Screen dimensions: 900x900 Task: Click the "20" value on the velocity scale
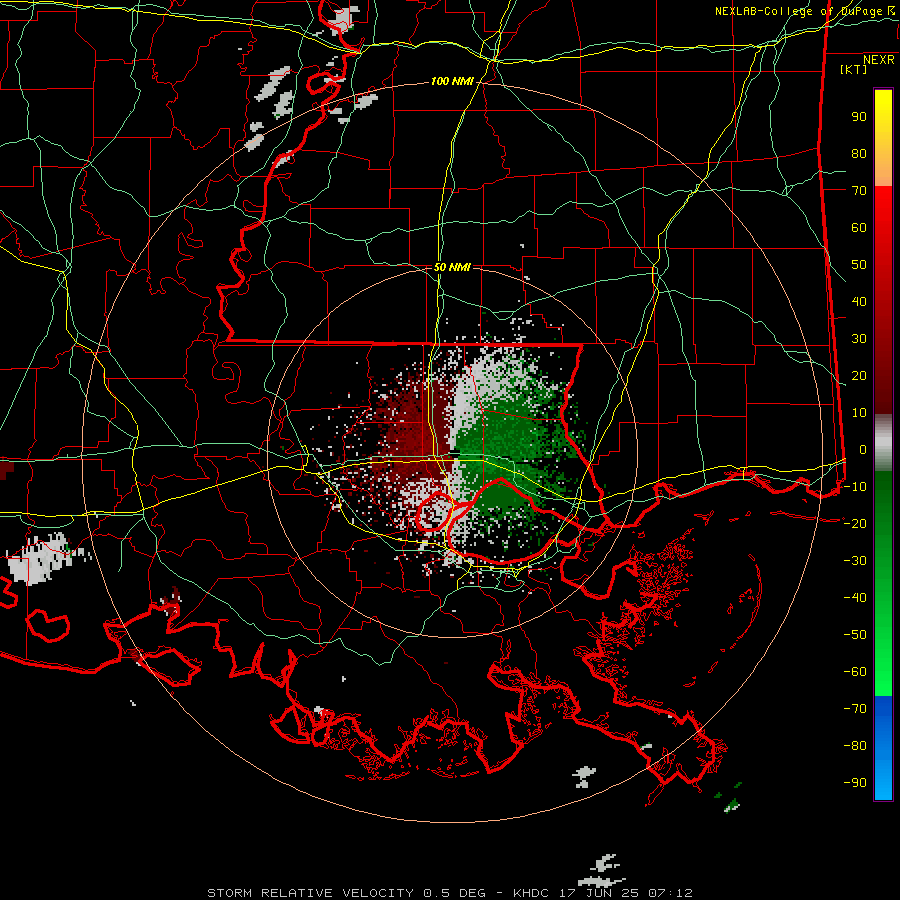[859, 375]
